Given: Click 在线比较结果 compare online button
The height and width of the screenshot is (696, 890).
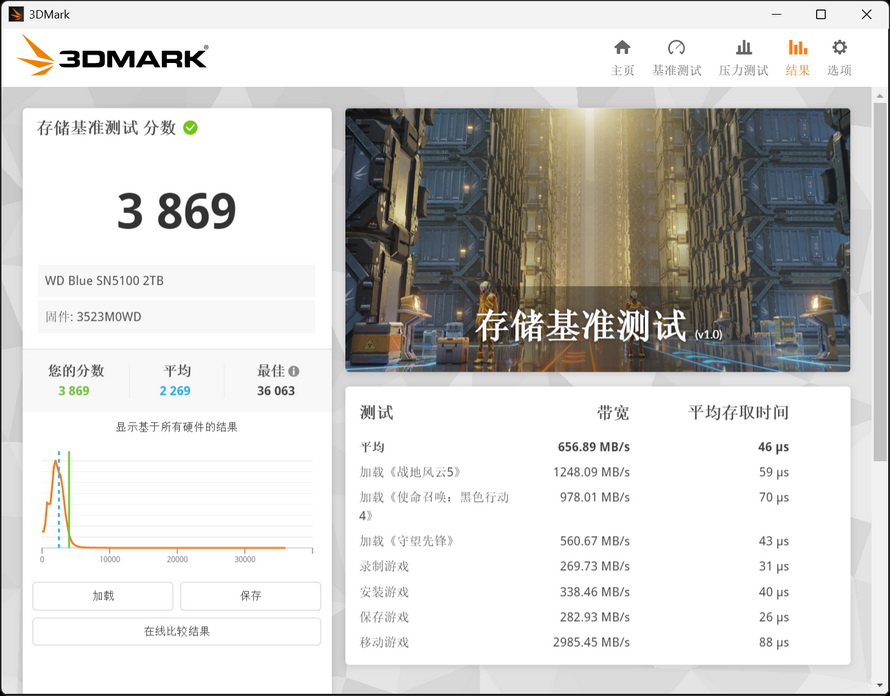Looking at the screenshot, I should pyautogui.click(x=177, y=632).
